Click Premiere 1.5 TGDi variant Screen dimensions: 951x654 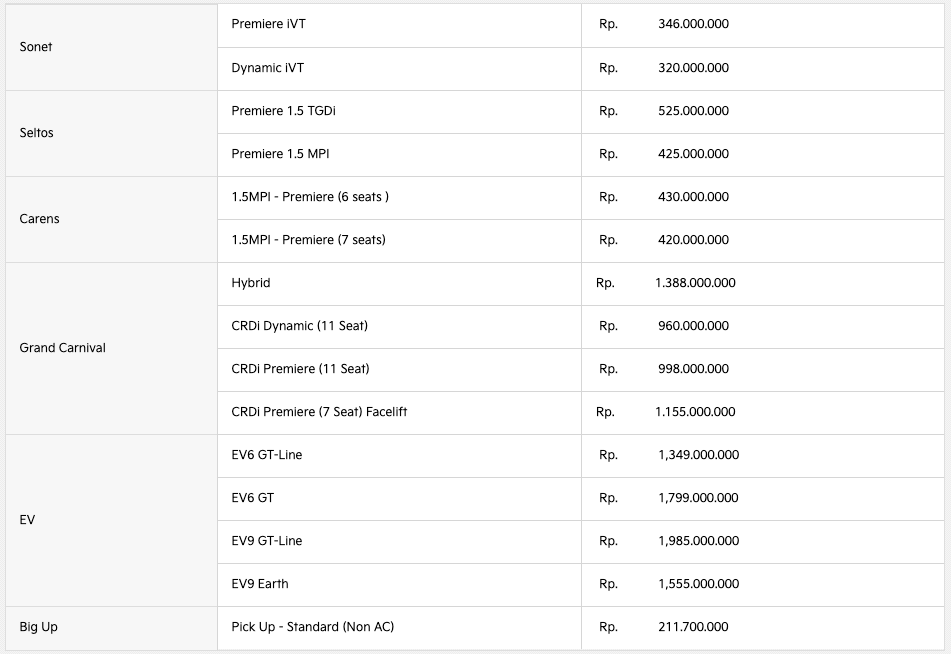coord(283,111)
